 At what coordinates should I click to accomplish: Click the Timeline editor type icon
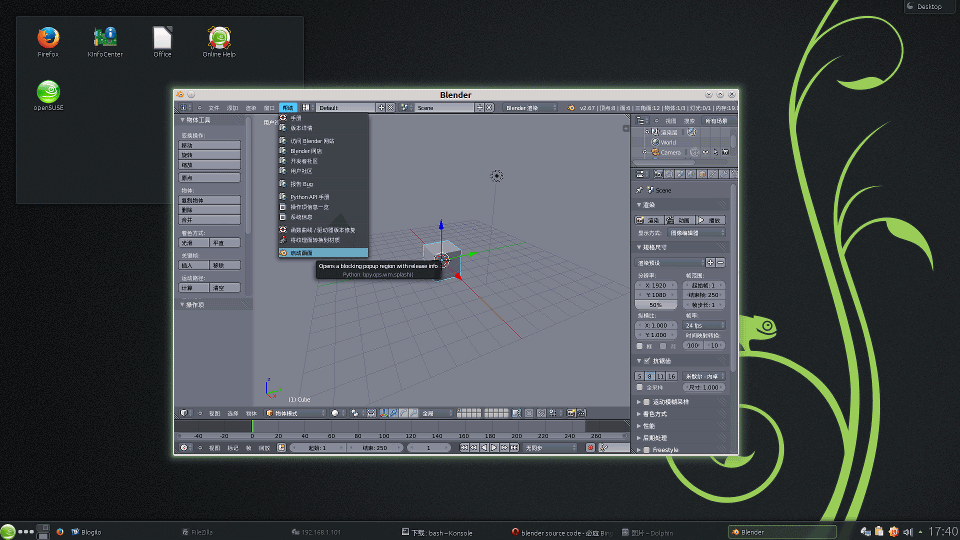(x=184, y=448)
